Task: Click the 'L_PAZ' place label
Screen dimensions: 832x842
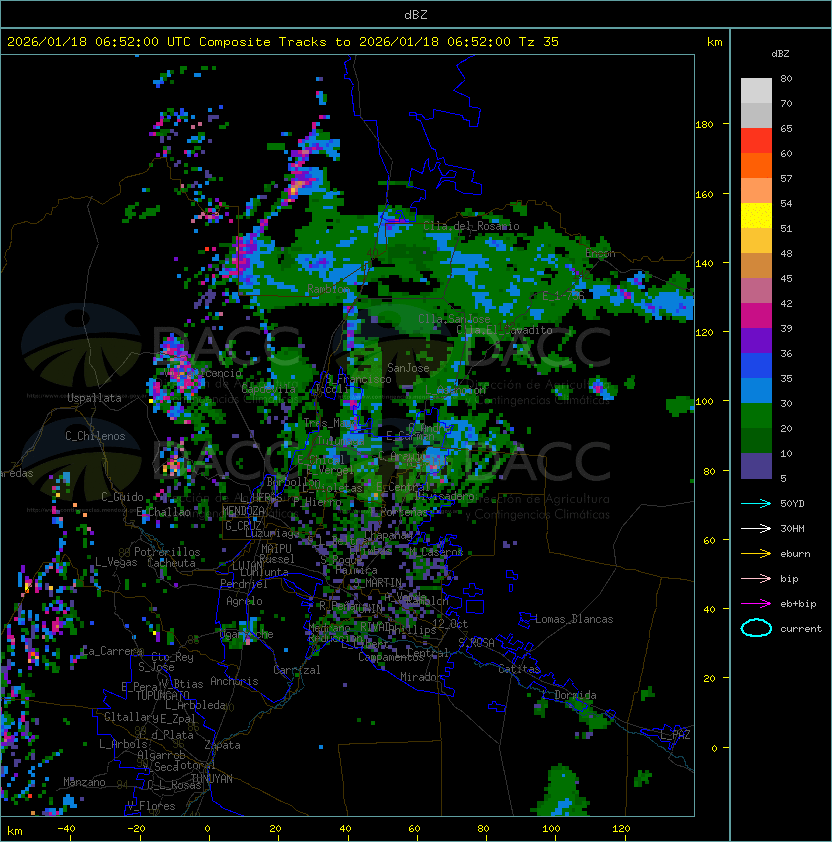Action: [675, 734]
